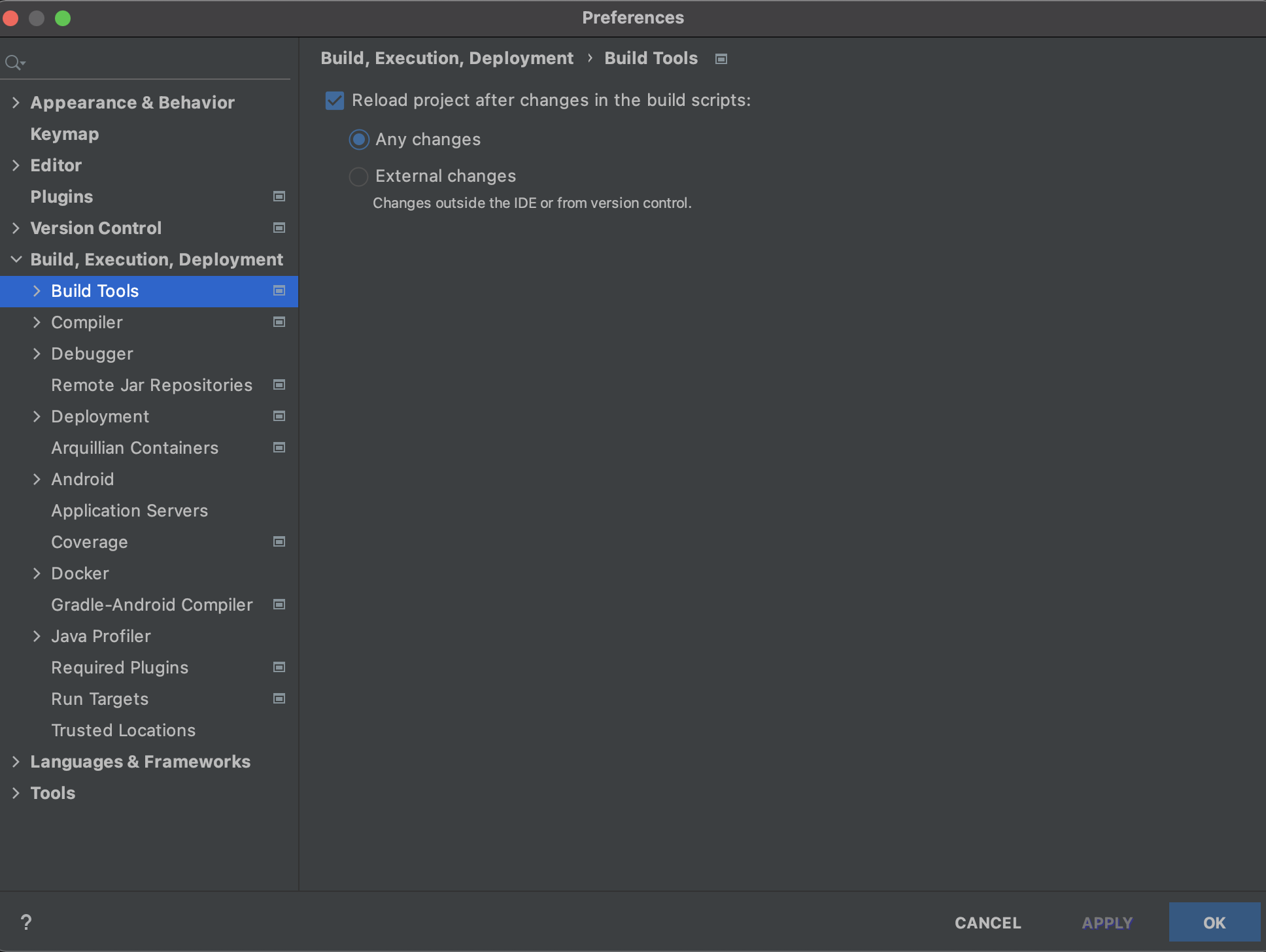
Task: Open the Keymap settings page
Action: point(64,134)
